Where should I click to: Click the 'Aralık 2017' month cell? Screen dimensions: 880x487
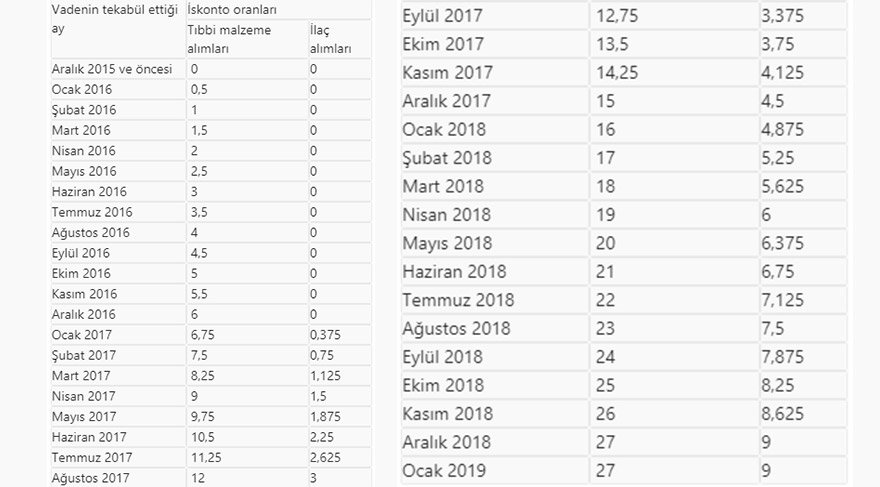pos(446,101)
